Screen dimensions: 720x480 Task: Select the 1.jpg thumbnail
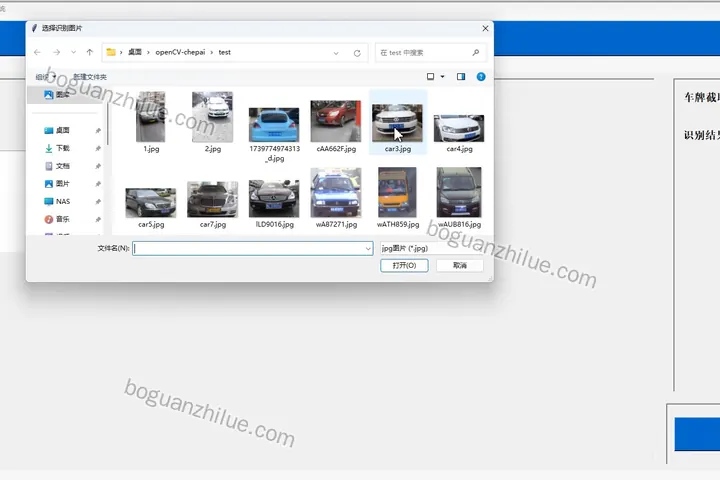click(x=151, y=117)
